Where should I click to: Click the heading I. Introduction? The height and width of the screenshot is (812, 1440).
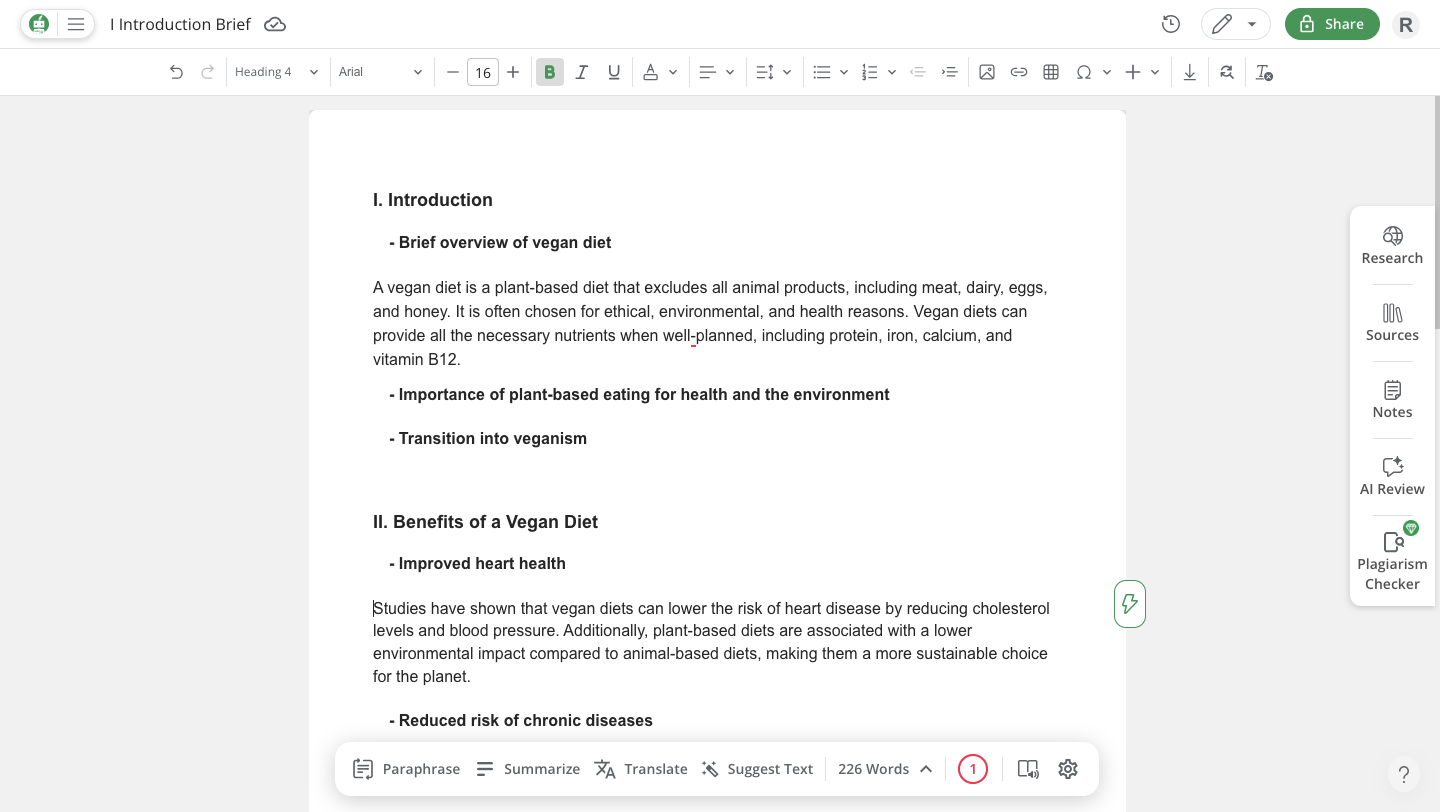point(433,200)
